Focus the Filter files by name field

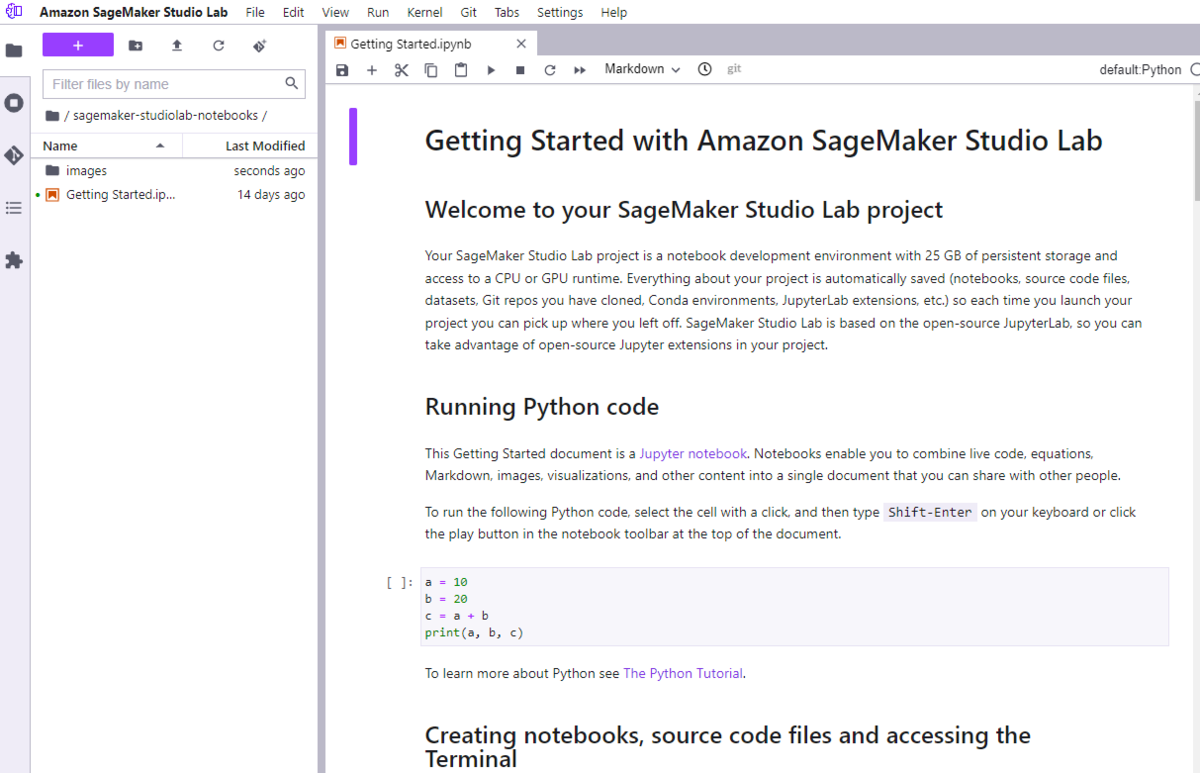173,84
